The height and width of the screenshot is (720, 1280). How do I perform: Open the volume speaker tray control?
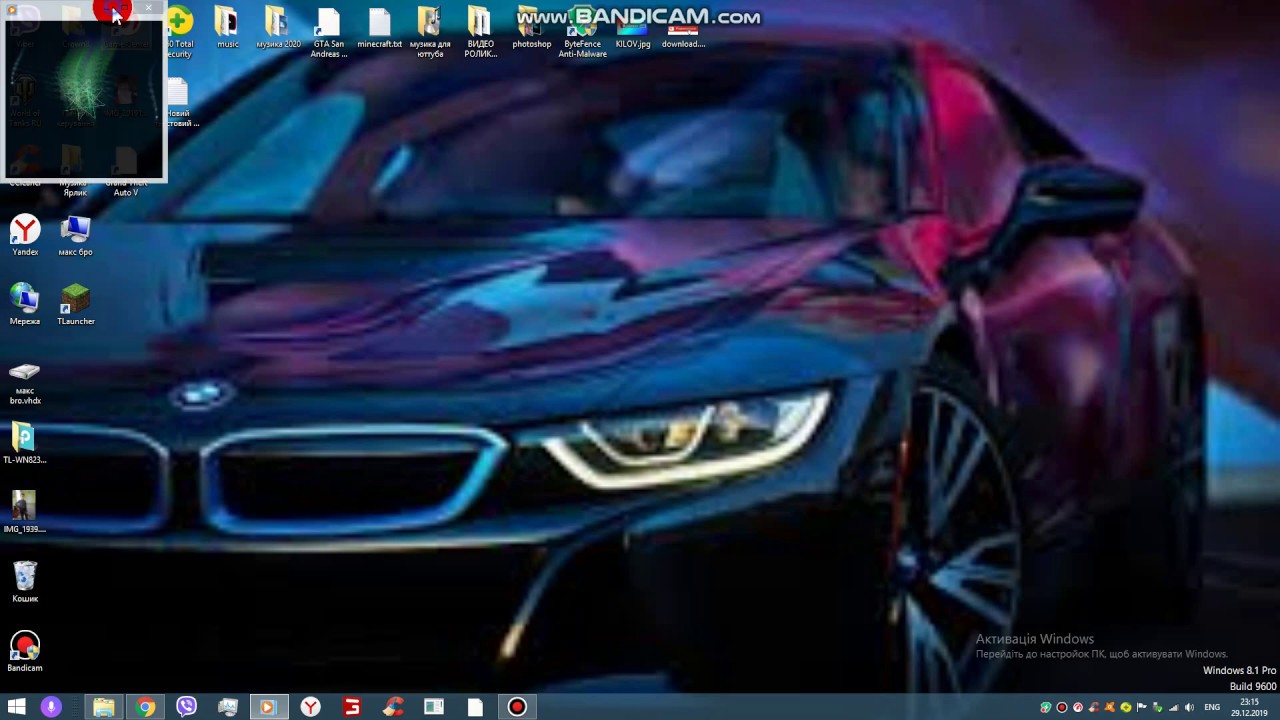(x=1189, y=707)
